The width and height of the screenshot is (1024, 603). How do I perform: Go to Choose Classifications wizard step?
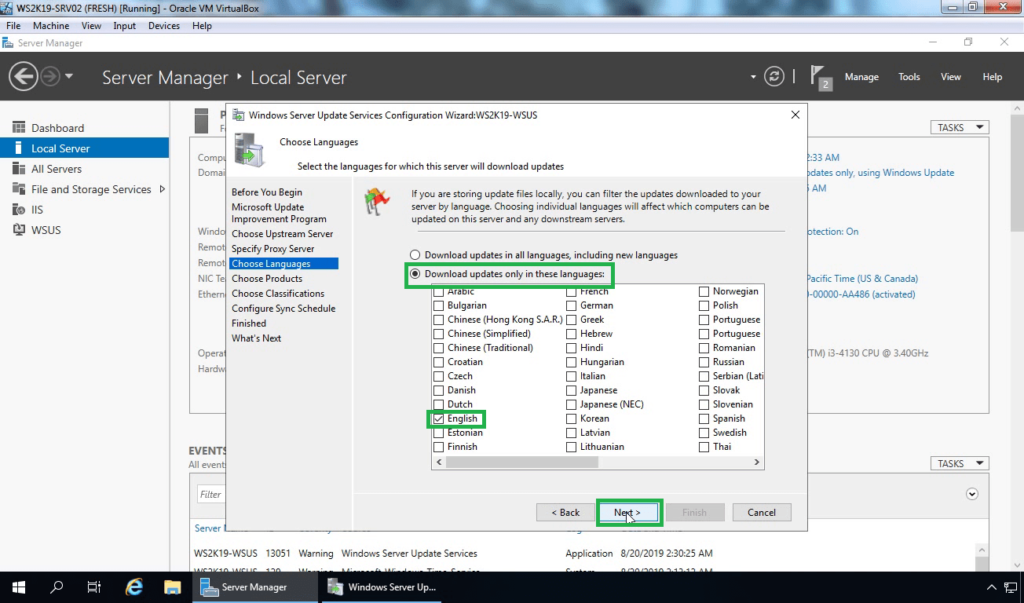[278, 293]
